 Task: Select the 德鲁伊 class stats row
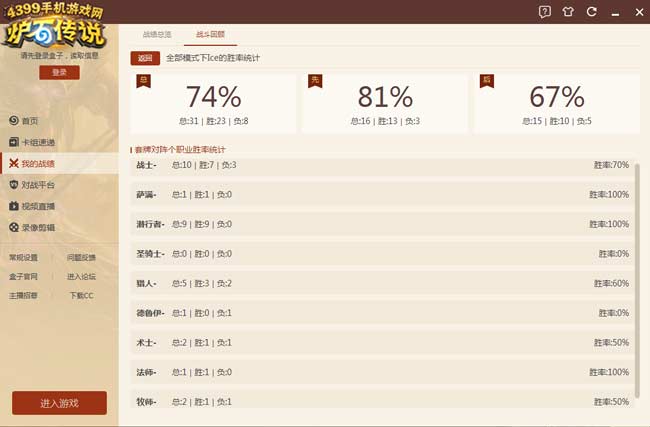coord(382,313)
